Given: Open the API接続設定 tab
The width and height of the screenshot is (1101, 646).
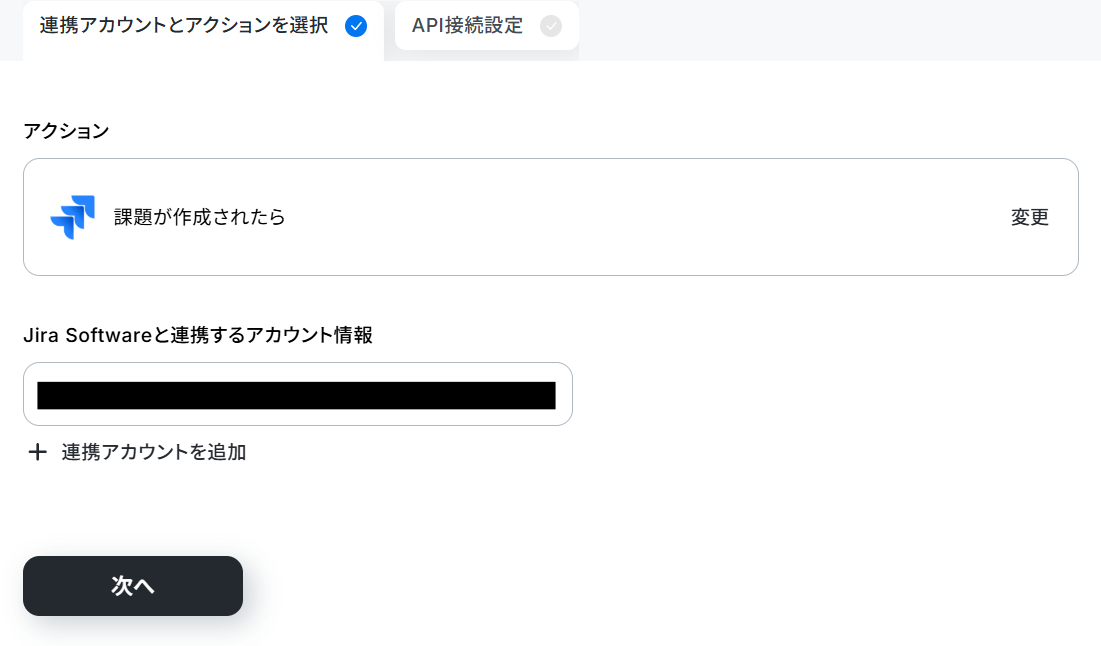Looking at the screenshot, I should pos(487,26).
